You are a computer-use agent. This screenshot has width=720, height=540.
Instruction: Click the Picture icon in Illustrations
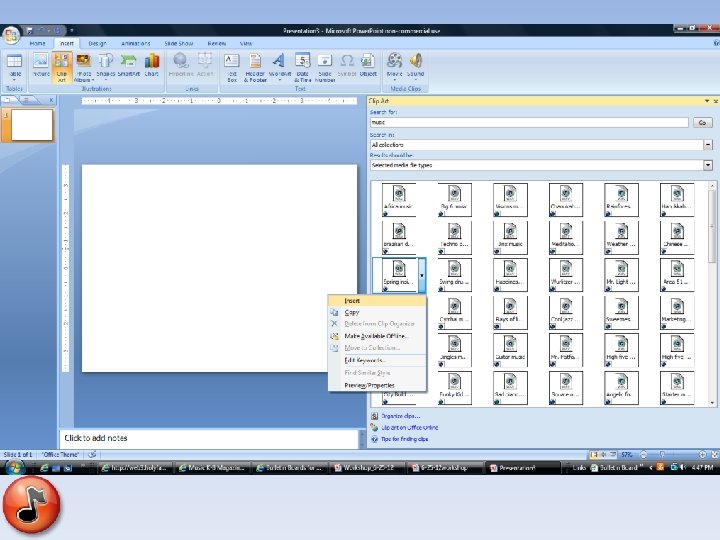41,67
